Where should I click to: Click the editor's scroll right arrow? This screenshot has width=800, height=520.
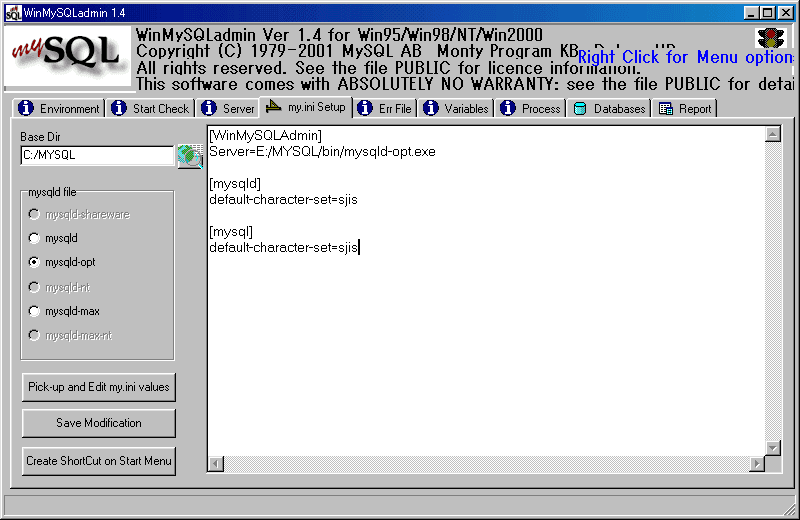point(757,464)
